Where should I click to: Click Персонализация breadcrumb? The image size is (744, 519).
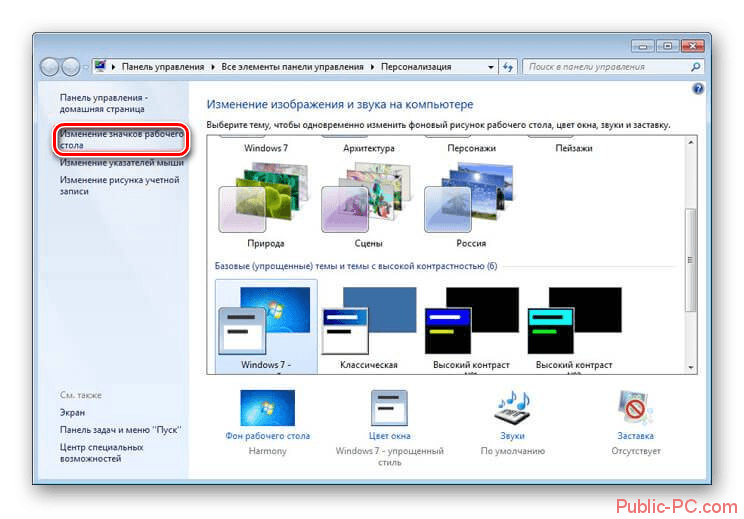click(416, 67)
